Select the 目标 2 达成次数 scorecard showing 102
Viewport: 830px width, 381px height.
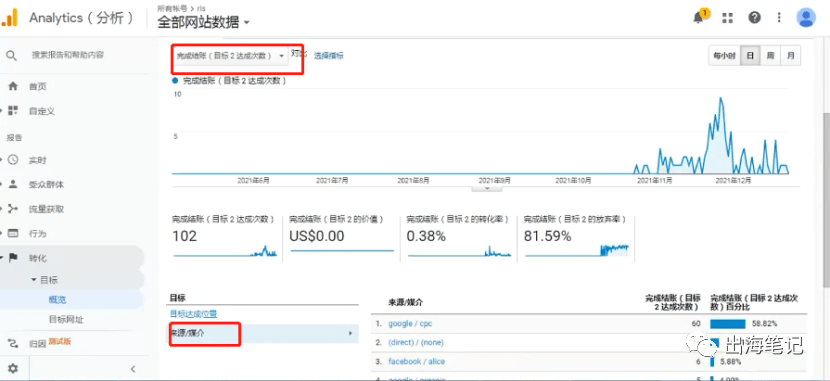pos(224,238)
